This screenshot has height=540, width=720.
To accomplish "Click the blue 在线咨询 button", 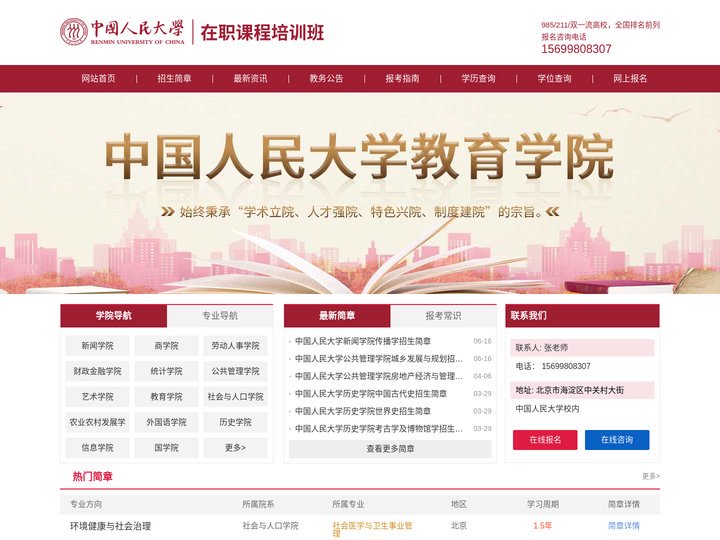I will coord(617,440).
